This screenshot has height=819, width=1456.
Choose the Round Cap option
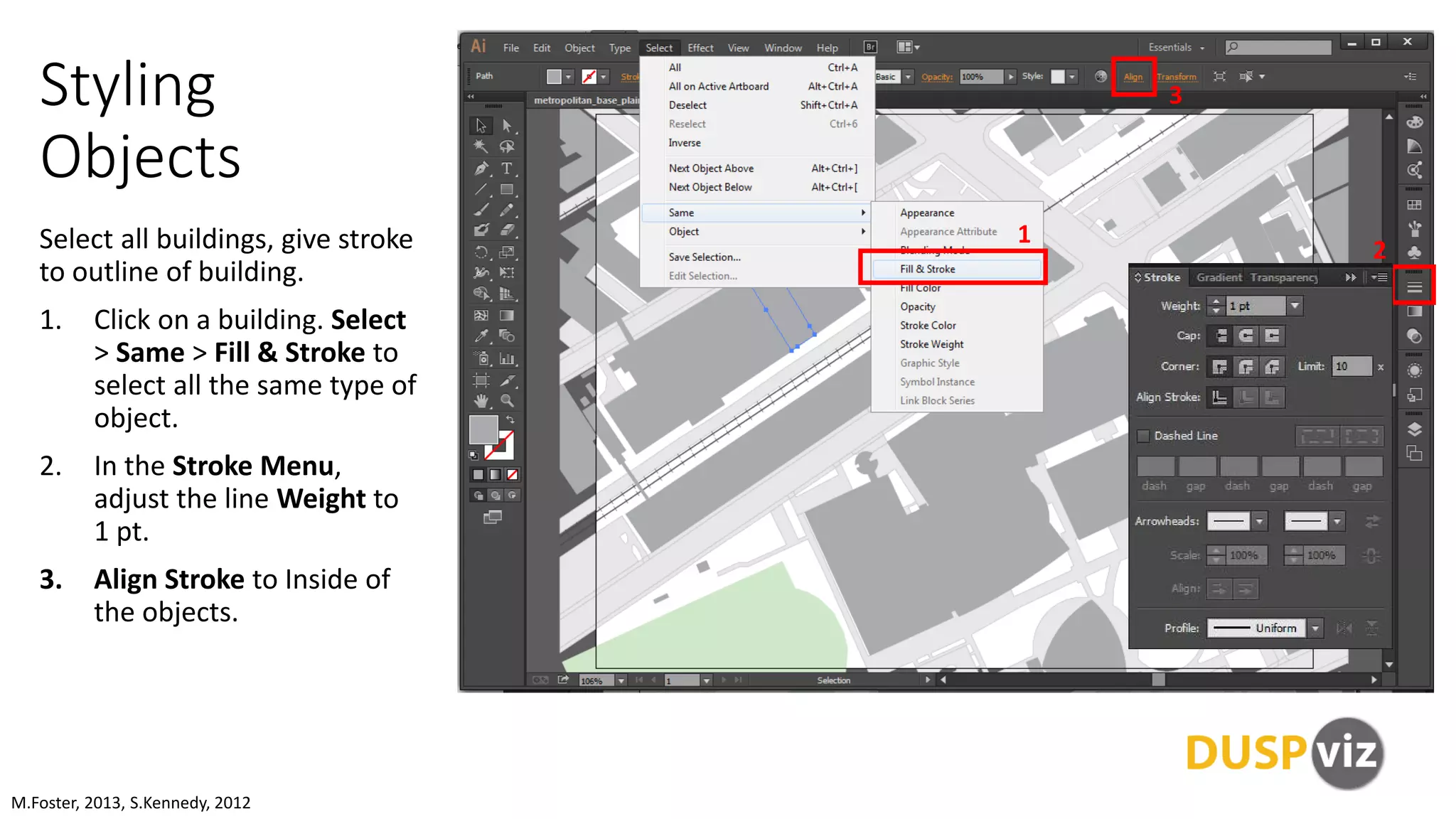coord(1246,336)
